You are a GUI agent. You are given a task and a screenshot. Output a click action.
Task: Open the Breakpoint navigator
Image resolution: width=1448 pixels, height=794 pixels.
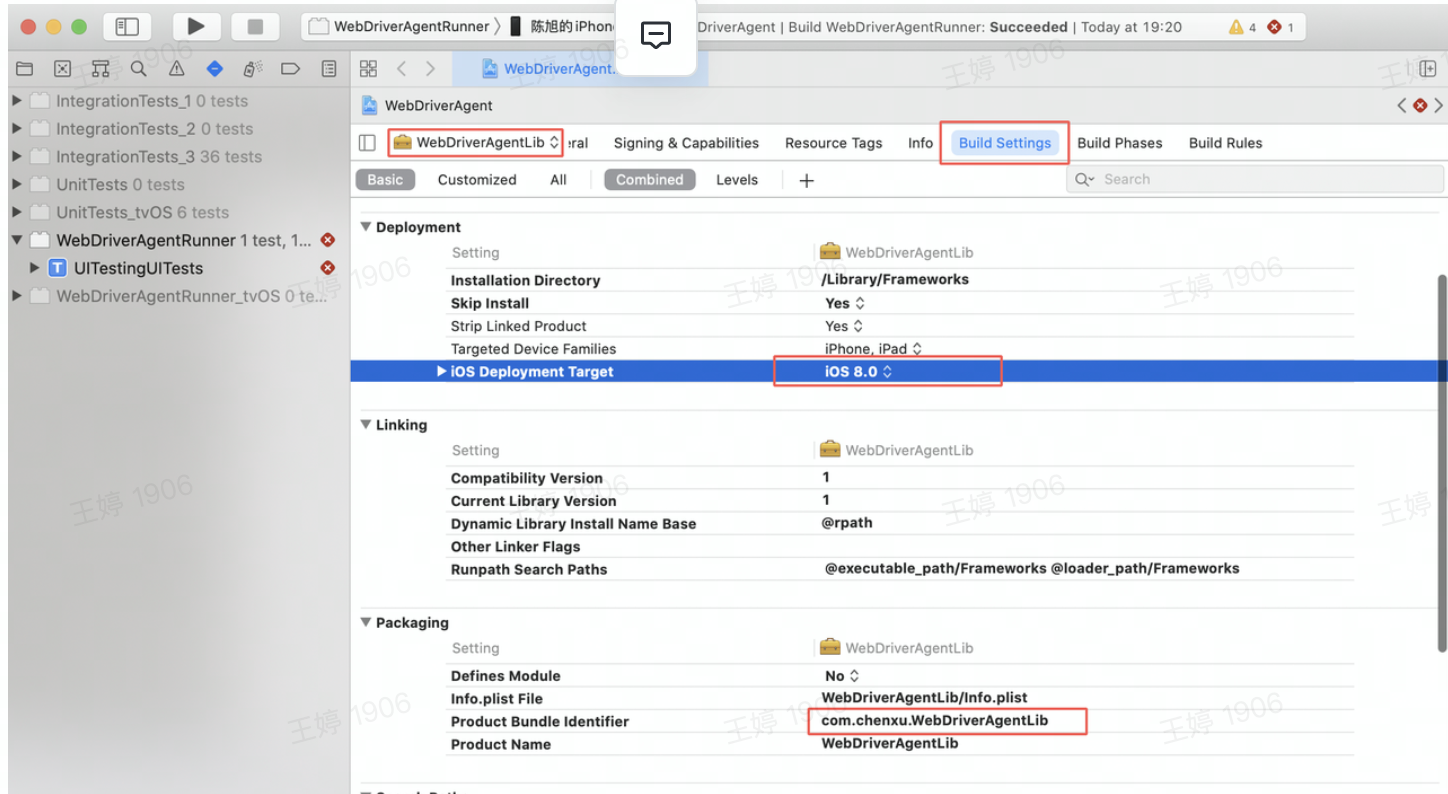291,69
